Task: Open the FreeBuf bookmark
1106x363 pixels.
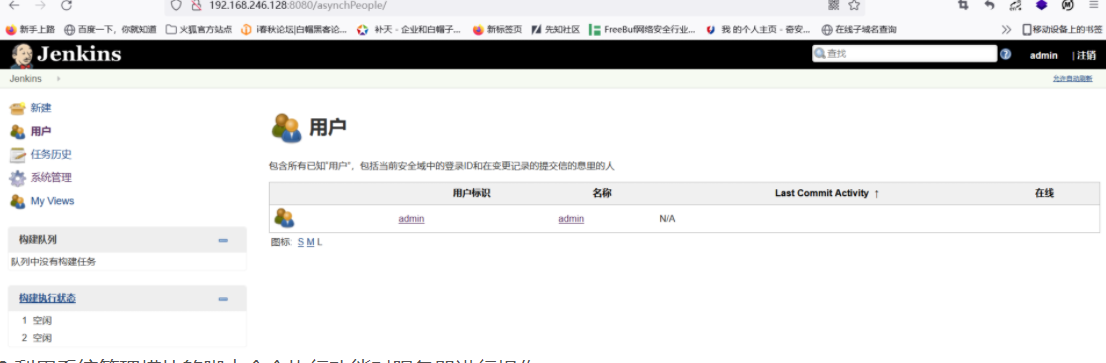Action: (x=643, y=30)
